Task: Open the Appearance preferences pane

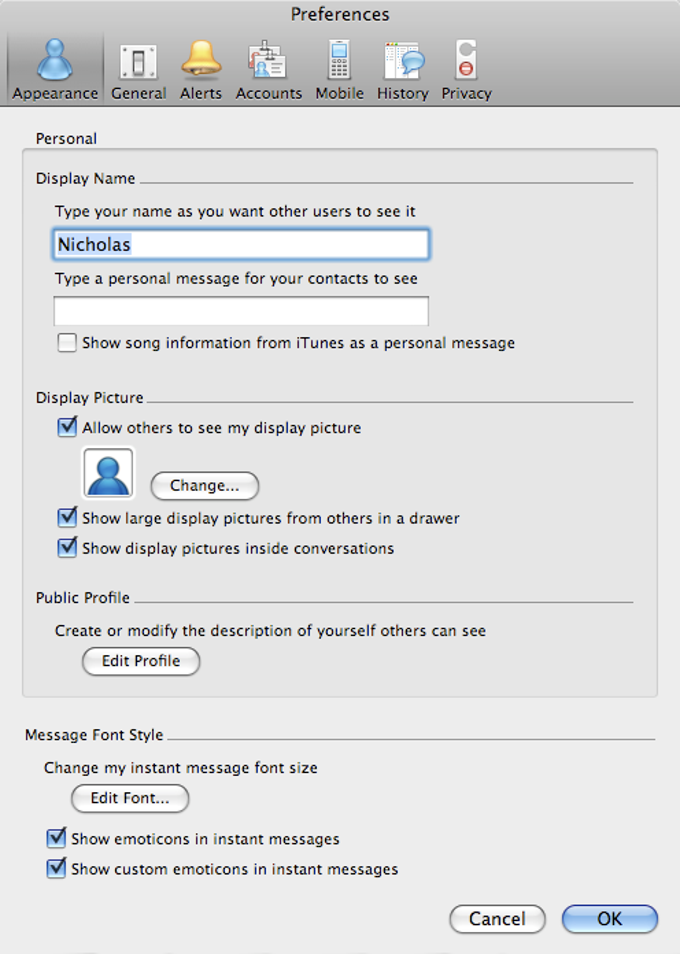Action: point(54,65)
